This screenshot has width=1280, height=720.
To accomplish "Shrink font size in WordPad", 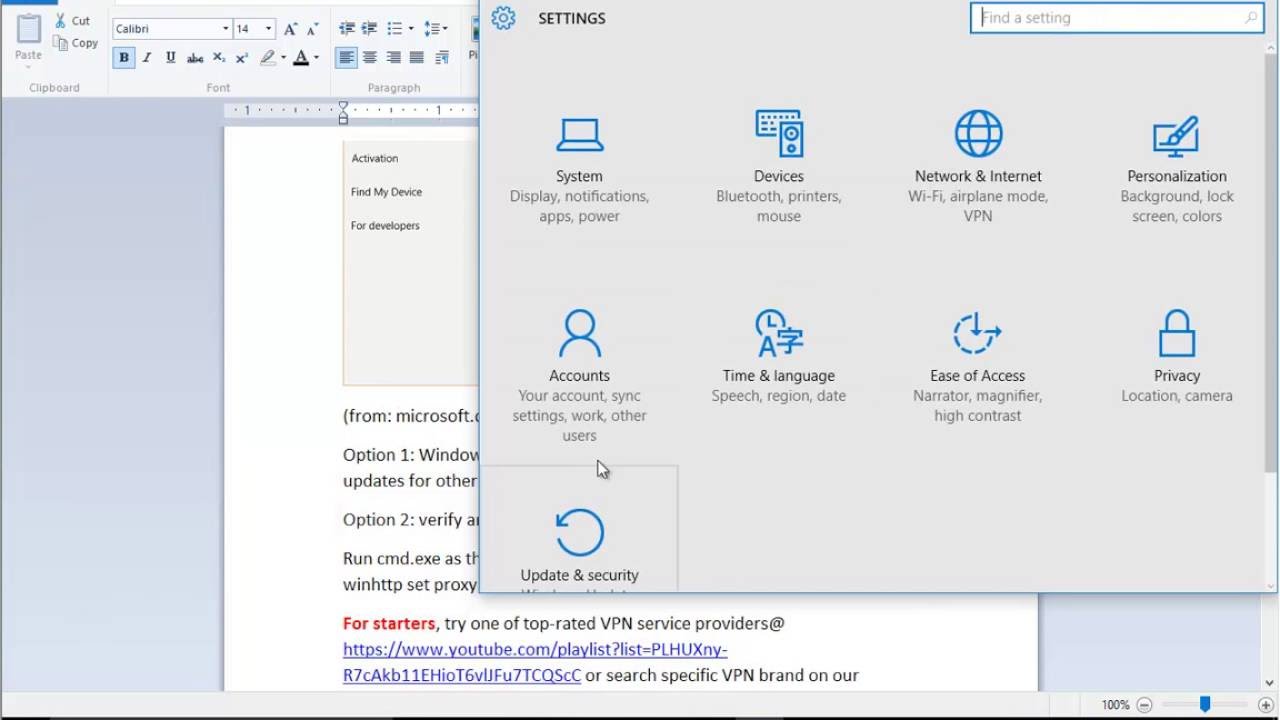I will pyautogui.click(x=313, y=29).
